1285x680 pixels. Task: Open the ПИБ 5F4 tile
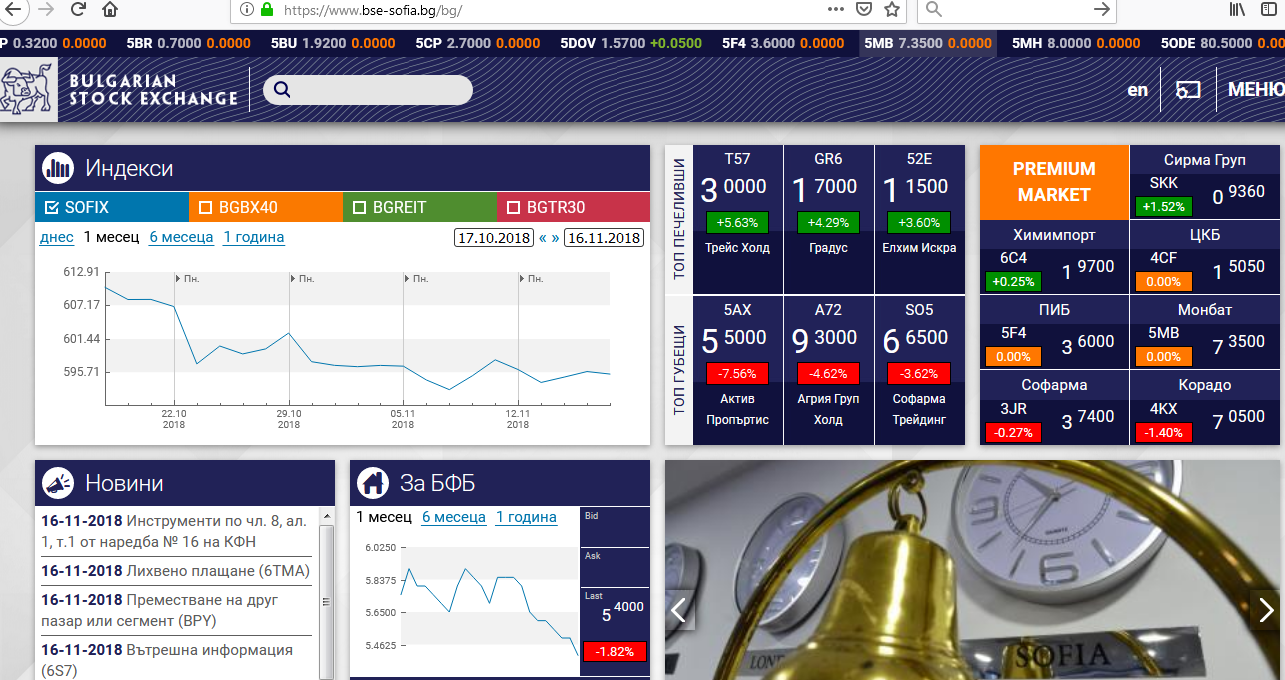[1054, 332]
